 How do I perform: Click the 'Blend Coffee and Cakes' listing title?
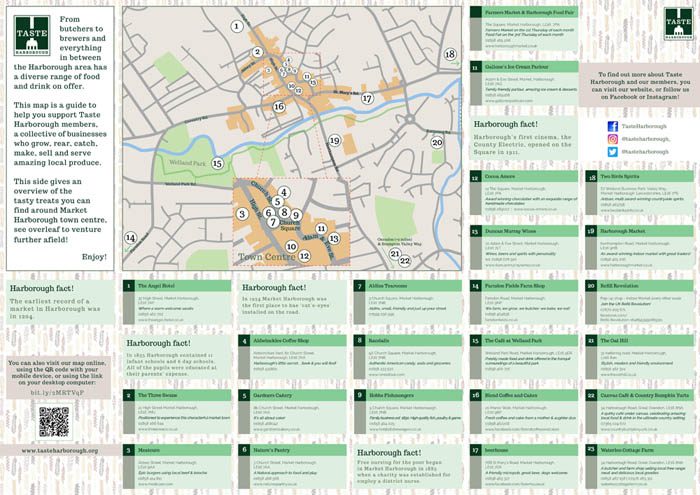click(x=511, y=395)
